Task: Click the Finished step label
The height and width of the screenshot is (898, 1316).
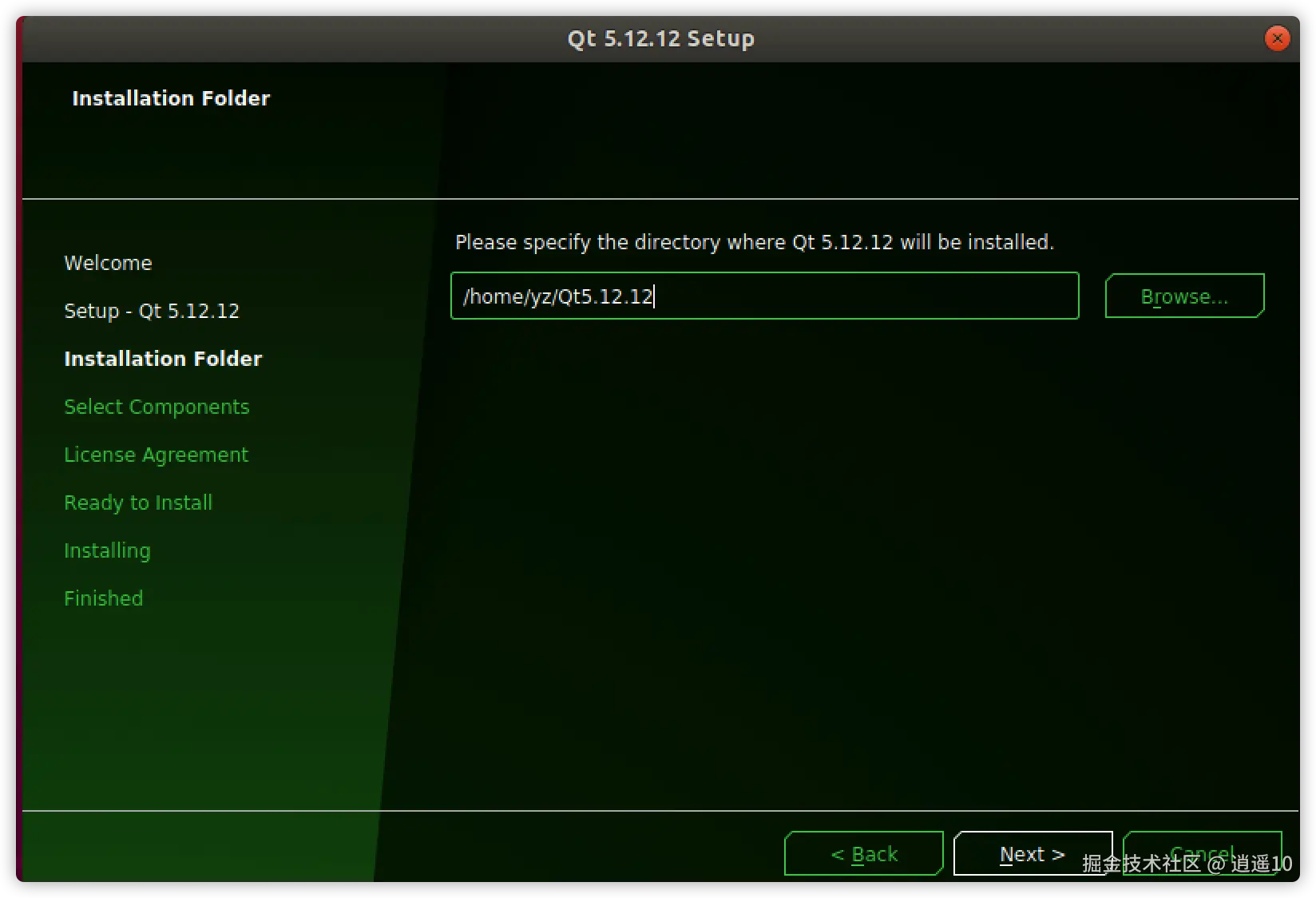Action: (103, 598)
